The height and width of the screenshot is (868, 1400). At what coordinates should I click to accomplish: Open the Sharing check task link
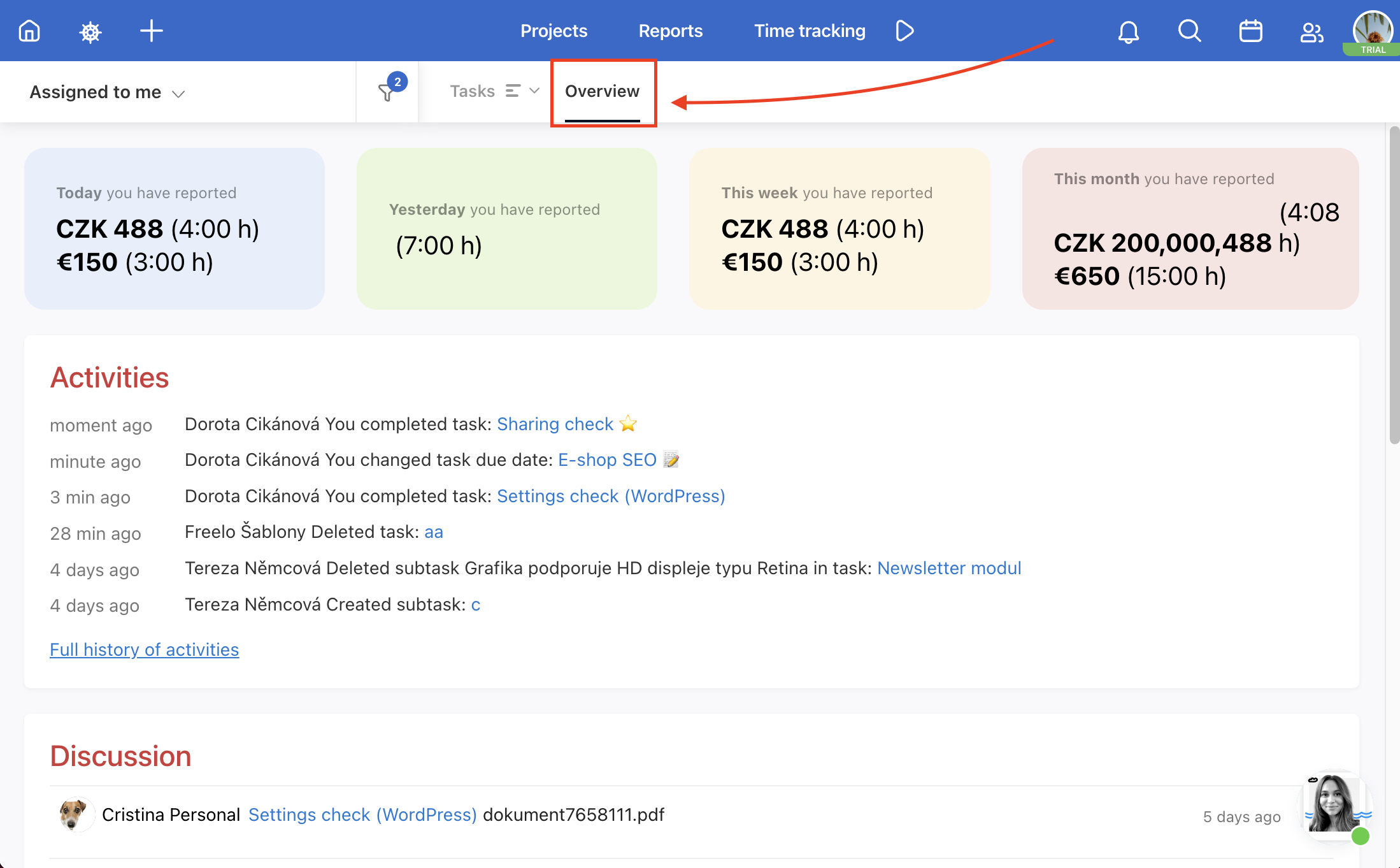tap(555, 423)
